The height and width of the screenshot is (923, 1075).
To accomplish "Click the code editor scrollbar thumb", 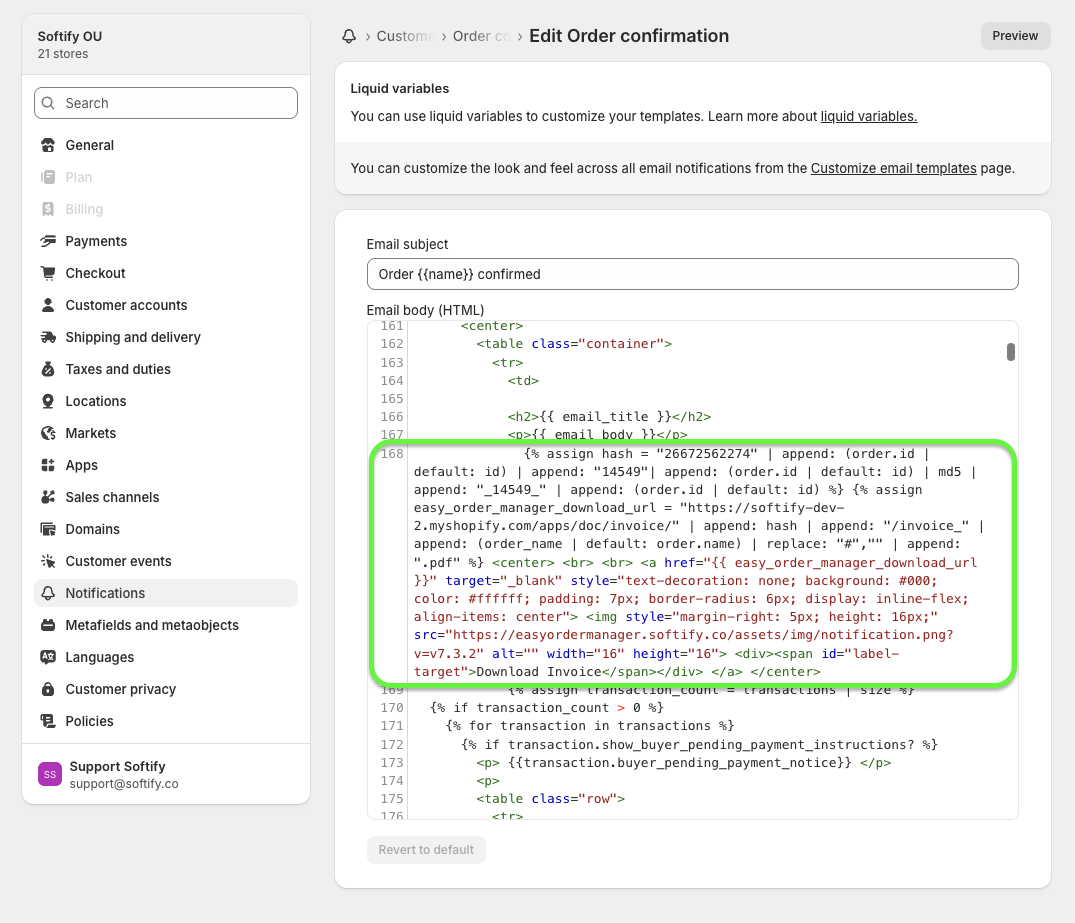I will 1011,352.
